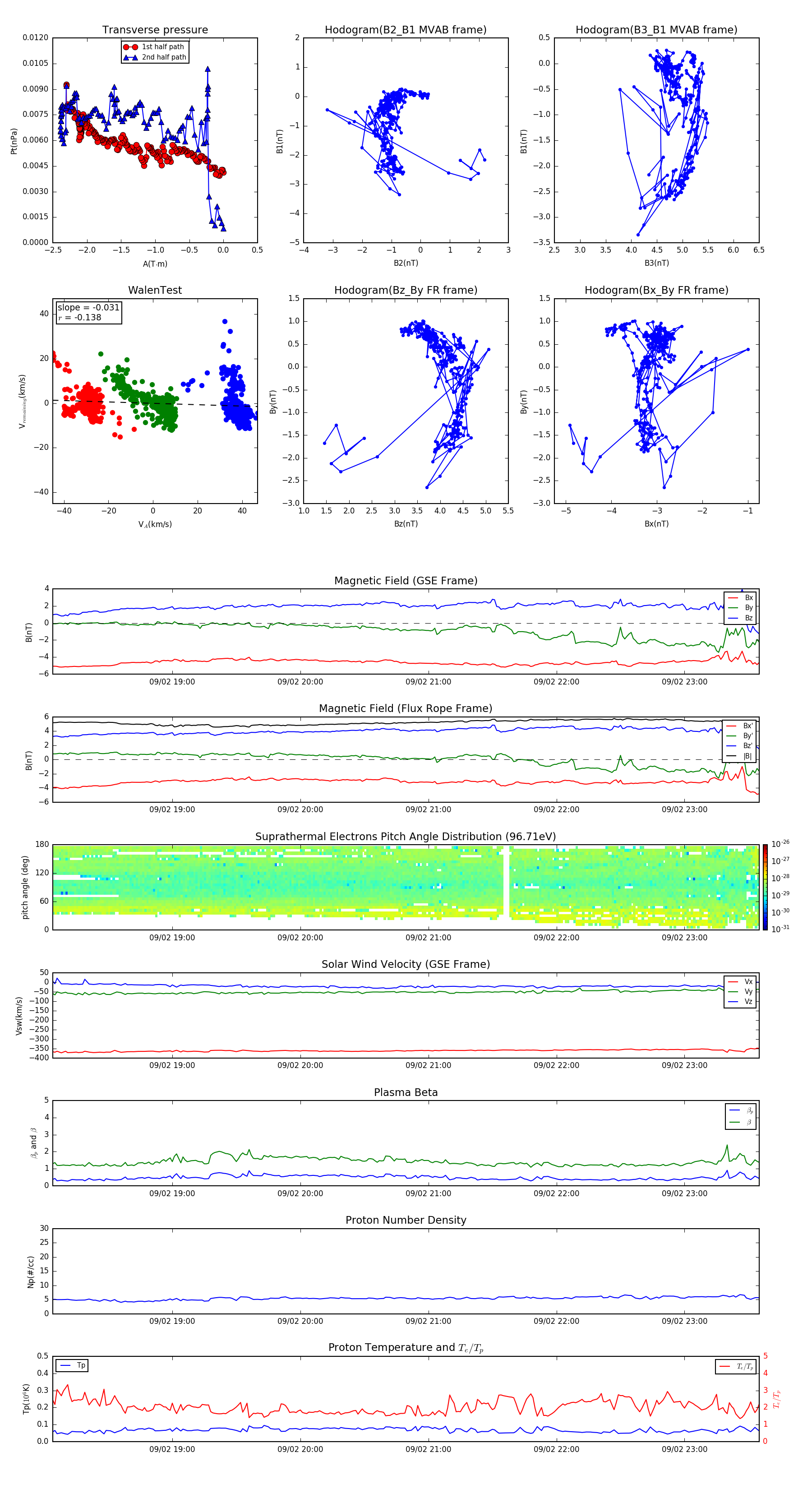Click the "WalenTest" plot title
812x1489 pixels.
pyautogui.click(x=155, y=290)
